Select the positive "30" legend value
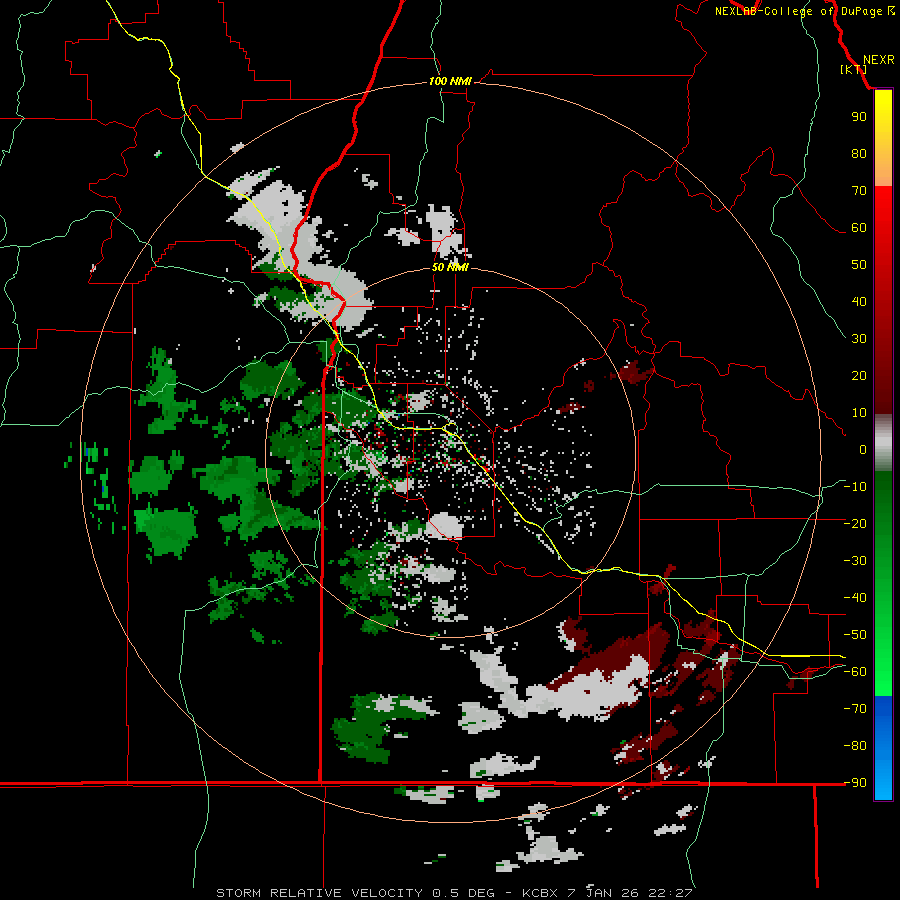Viewport: 900px width, 900px height. (x=859, y=339)
